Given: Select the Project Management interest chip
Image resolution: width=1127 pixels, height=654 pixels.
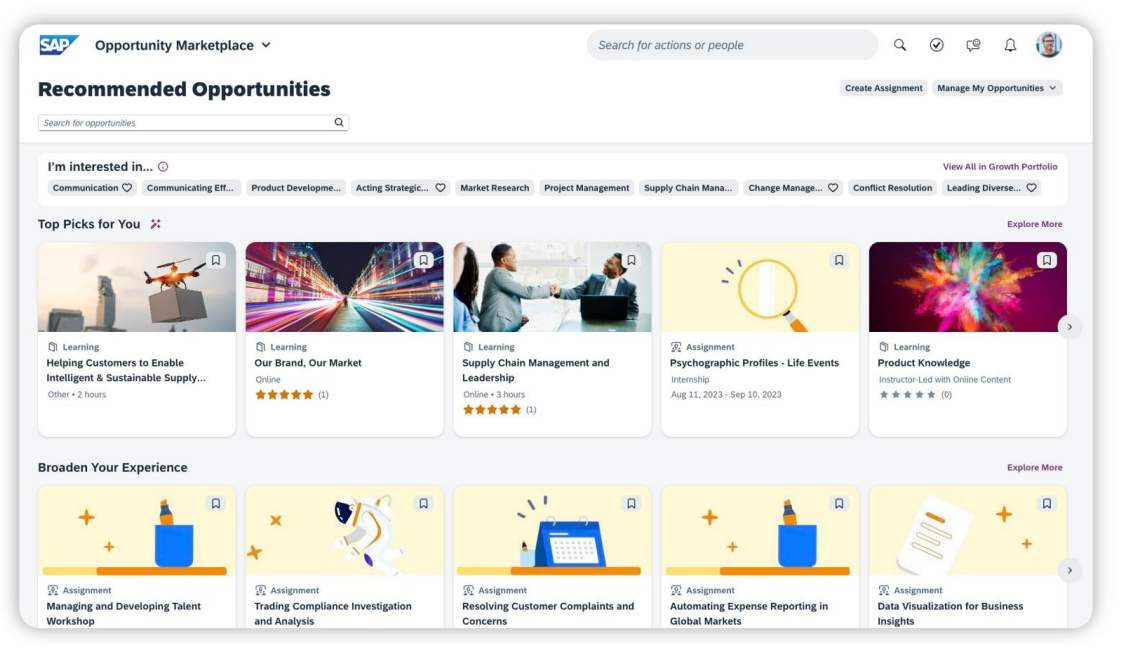Looking at the screenshot, I should point(586,188).
